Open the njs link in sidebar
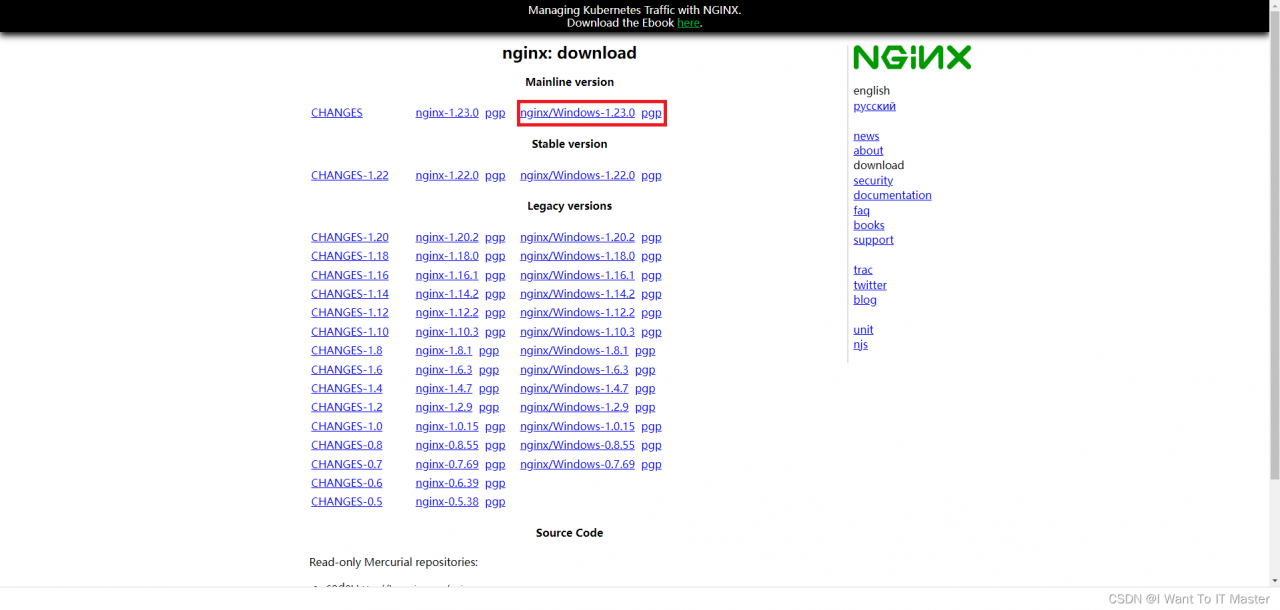This screenshot has height=610, width=1280. [860, 345]
